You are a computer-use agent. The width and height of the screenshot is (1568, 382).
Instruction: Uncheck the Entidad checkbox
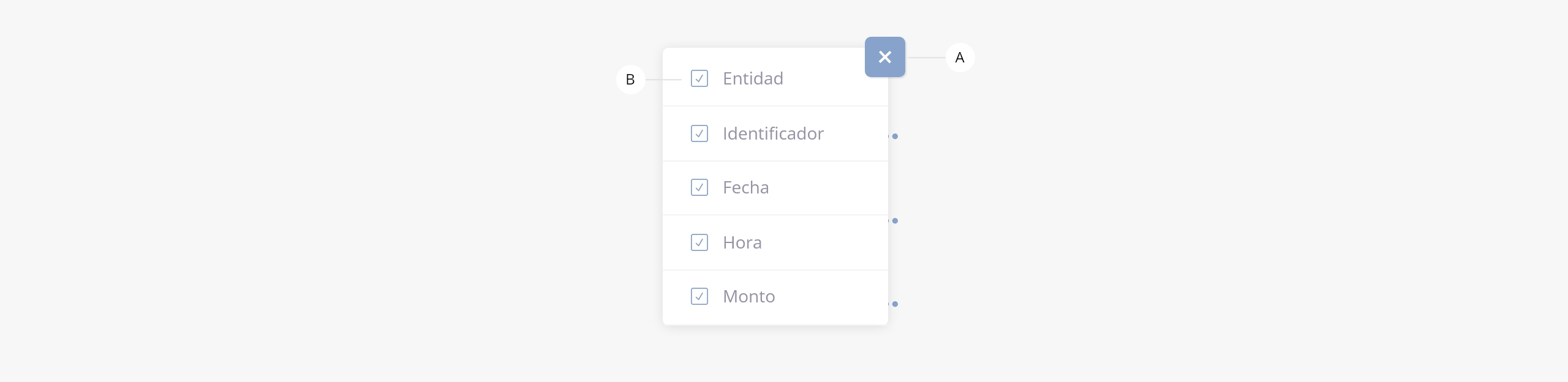[x=699, y=78]
